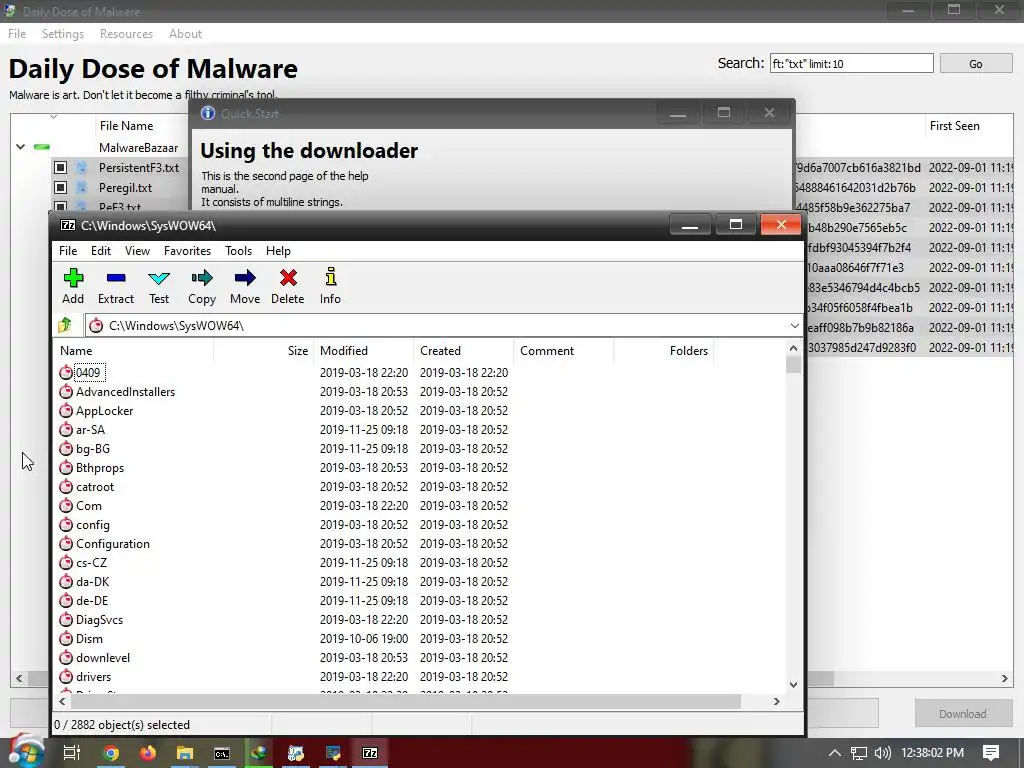Viewport: 1024px width, 768px height.
Task: Open Chrome from the taskbar
Action: [x=111, y=753]
